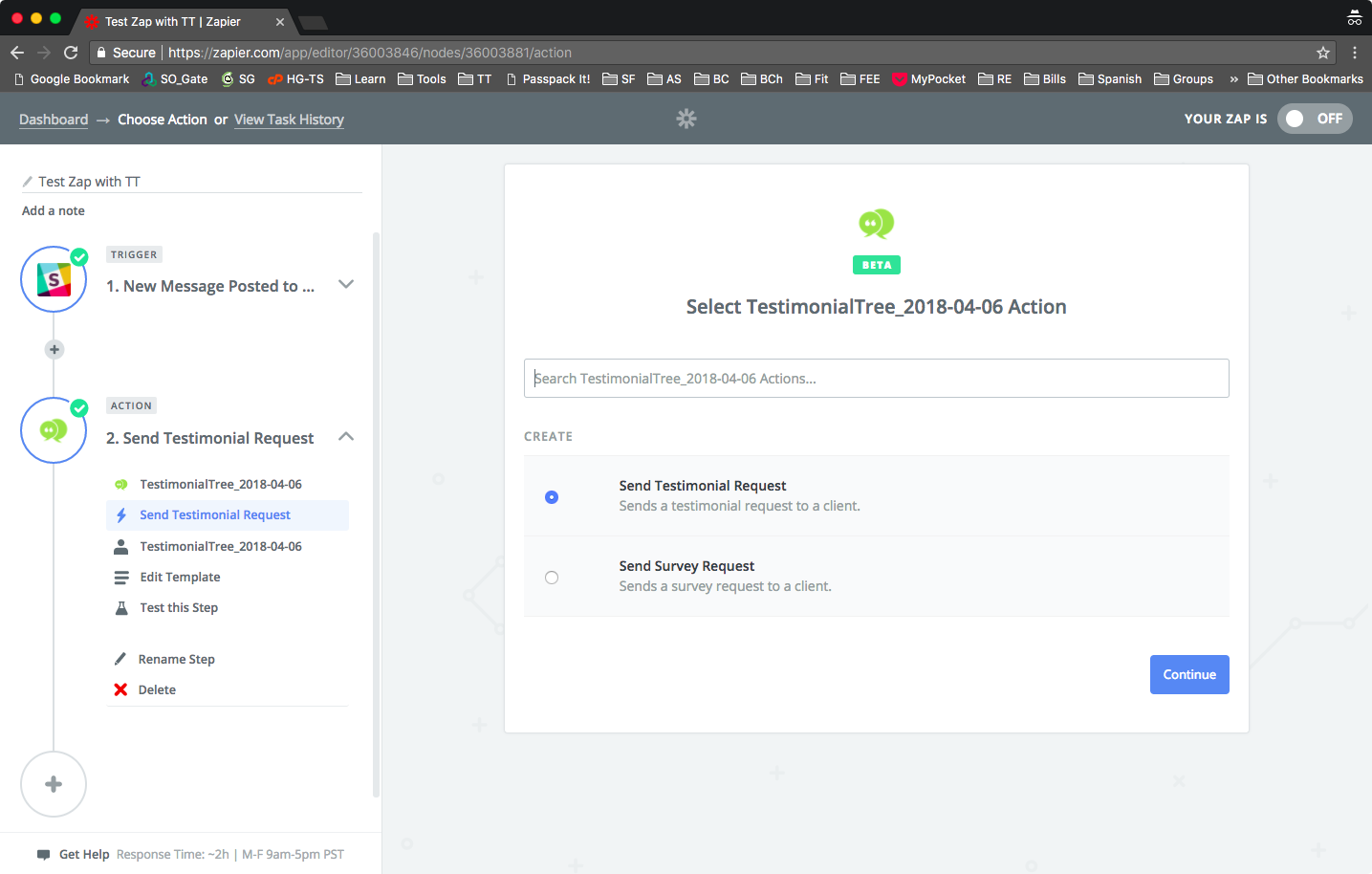Toggle the zap ON/OFF switch
Viewport: 1372px width, 874px height.
pyautogui.click(x=1315, y=119)
